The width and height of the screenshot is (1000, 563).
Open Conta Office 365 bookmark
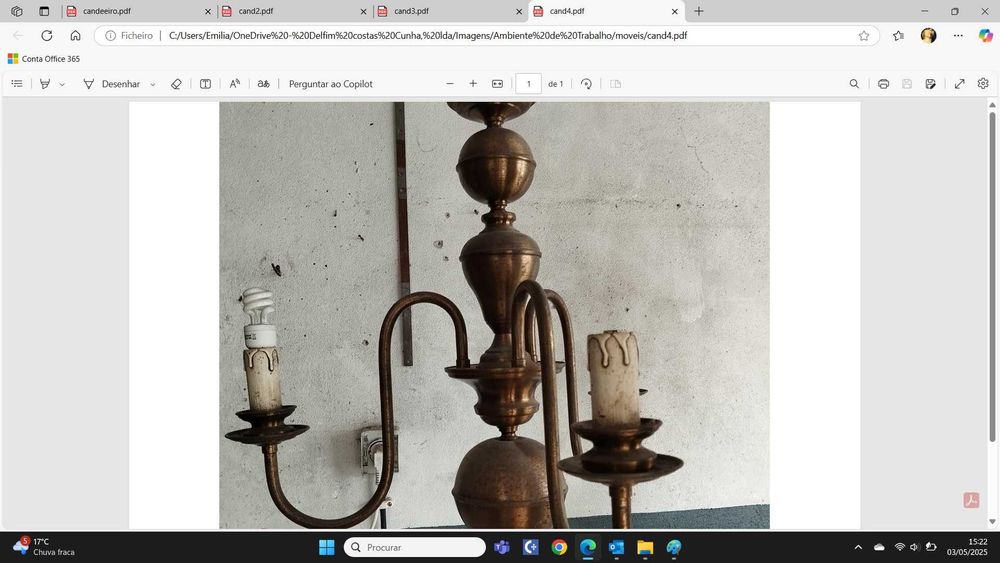(43, 59)
